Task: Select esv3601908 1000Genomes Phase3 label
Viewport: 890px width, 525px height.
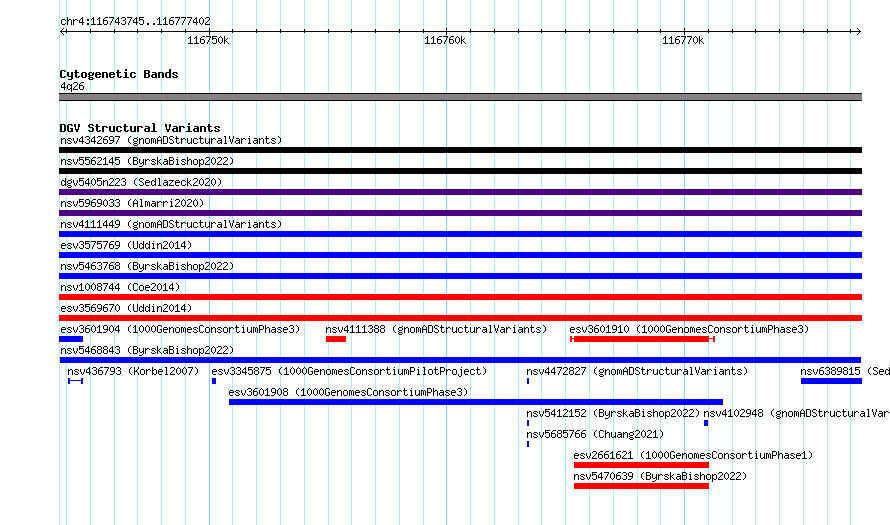Action: click(x=348, y=392)
